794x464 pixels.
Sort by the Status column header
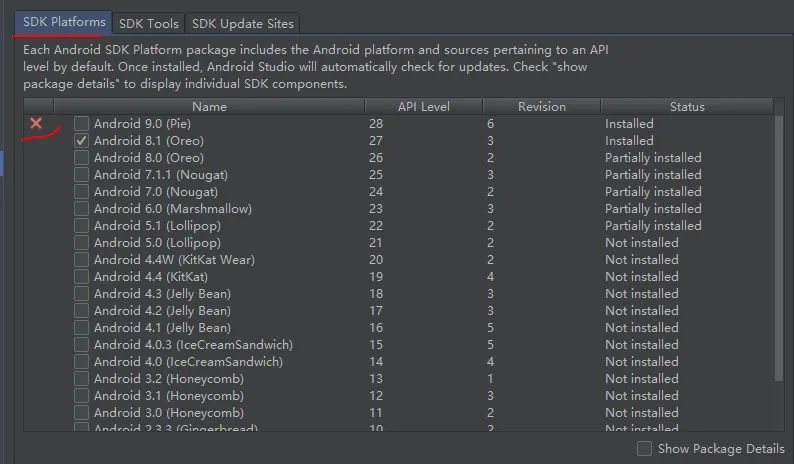[687, 106]
